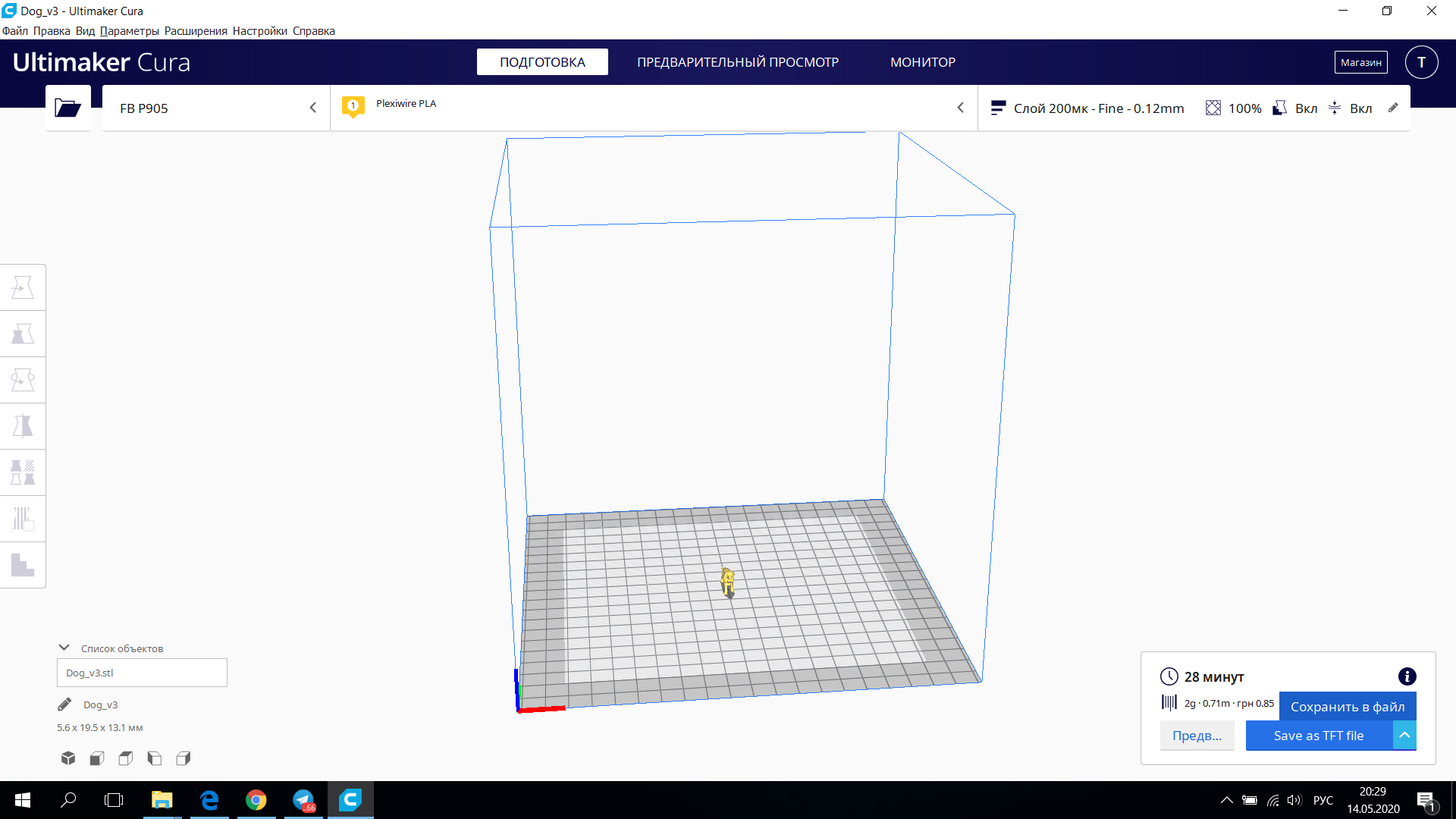Screen dimensions: 1456x819
Task: Switch to front view icon
Action: (x=97, y=758)
